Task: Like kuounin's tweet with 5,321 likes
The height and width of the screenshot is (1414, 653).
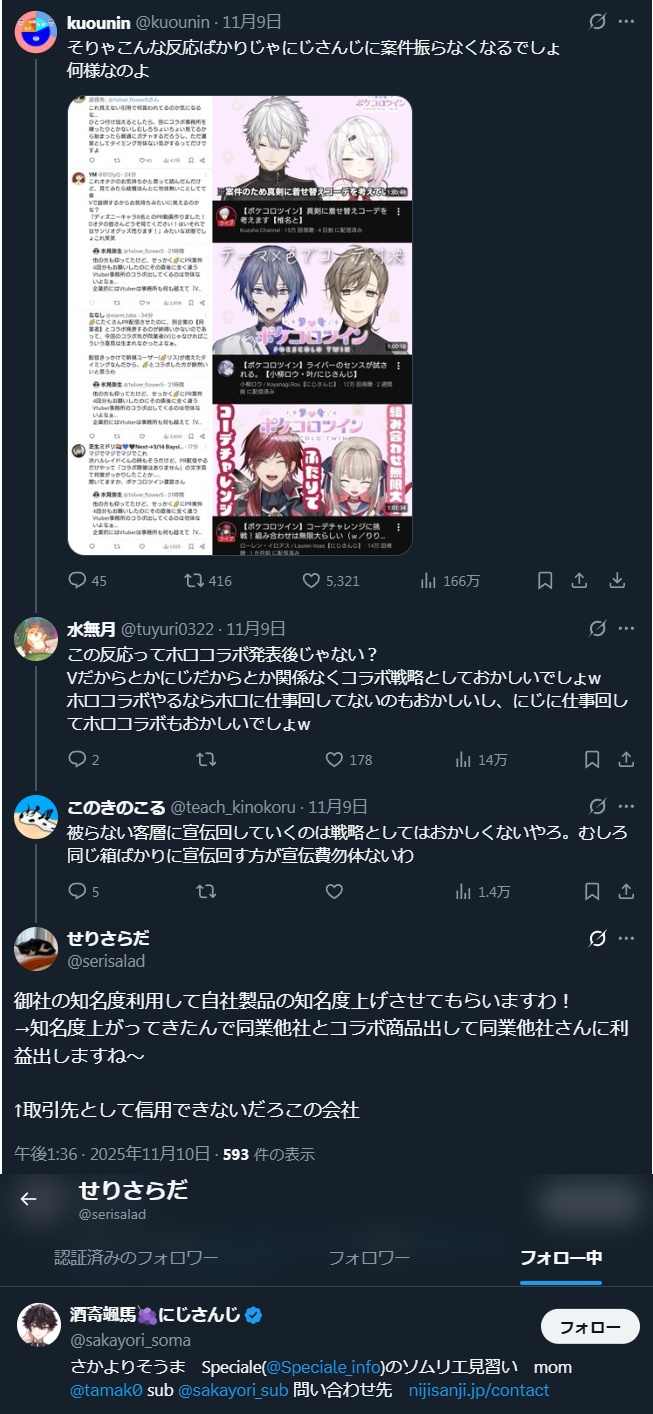Action: tap(331, 580)
